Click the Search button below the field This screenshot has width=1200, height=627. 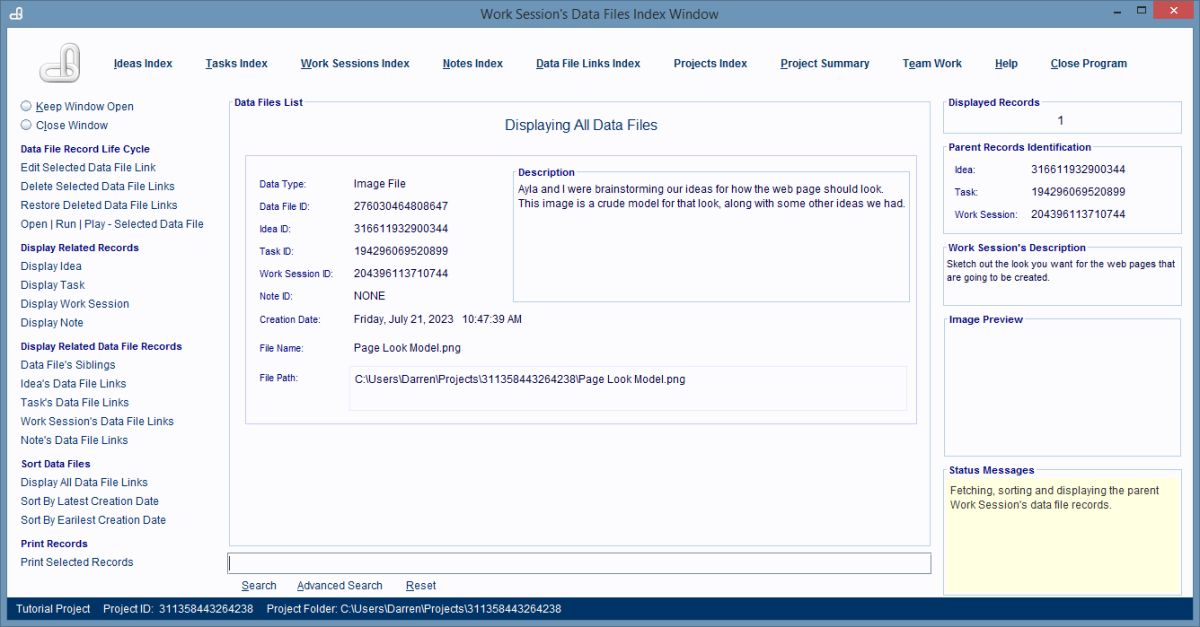259,586
